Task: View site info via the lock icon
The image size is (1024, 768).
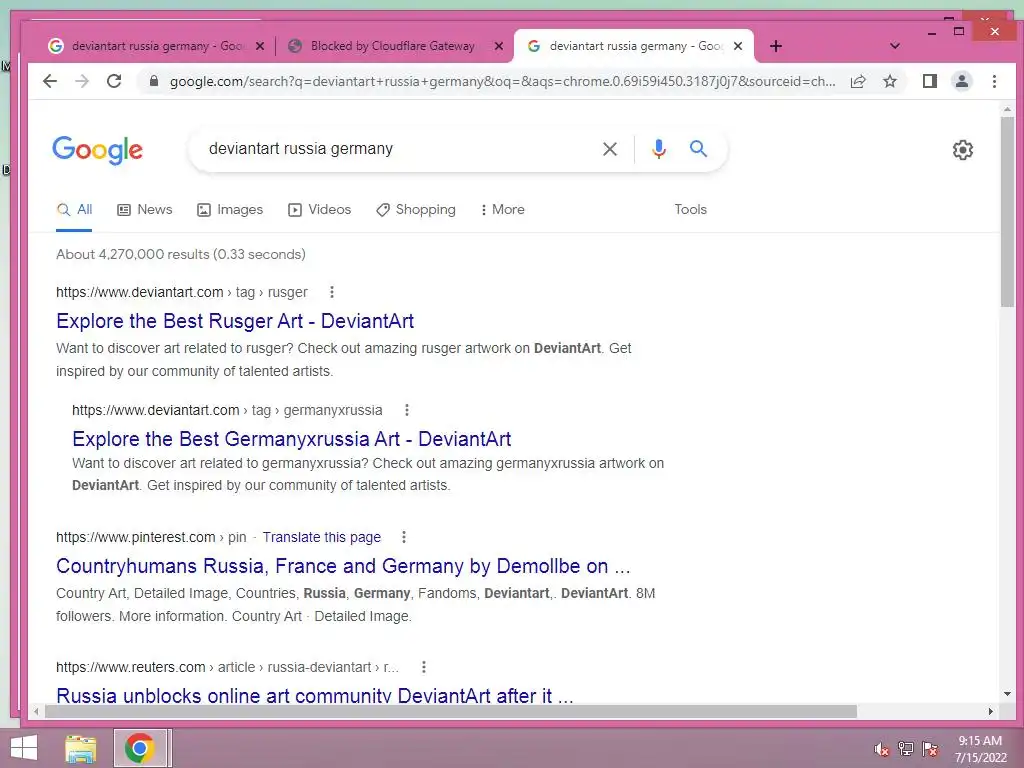Action: coord(153,81)
